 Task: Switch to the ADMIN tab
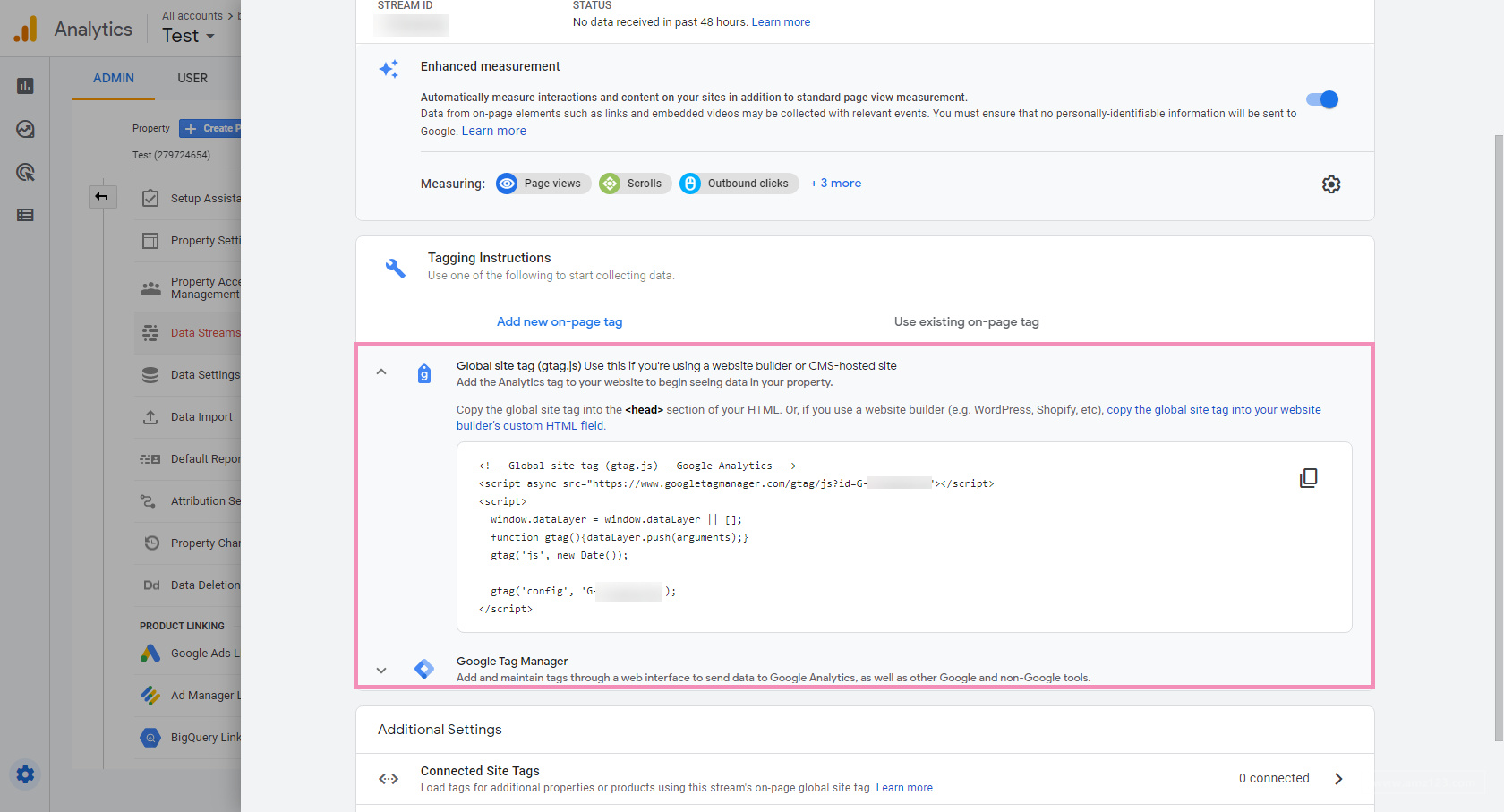pos(114,79)
